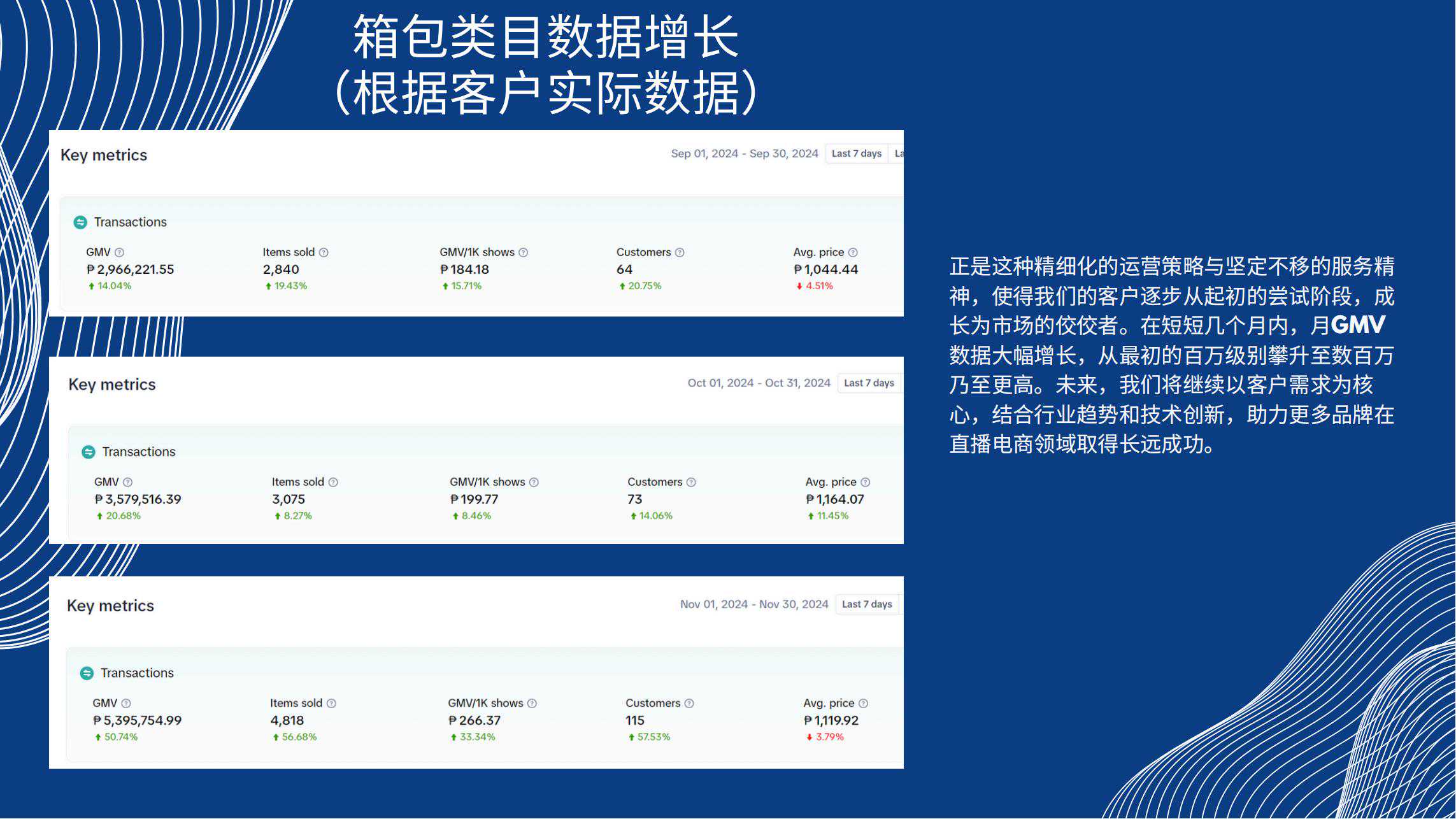Open Items sold help icon in October panel
1456x819 pixels.
[333, 483]
